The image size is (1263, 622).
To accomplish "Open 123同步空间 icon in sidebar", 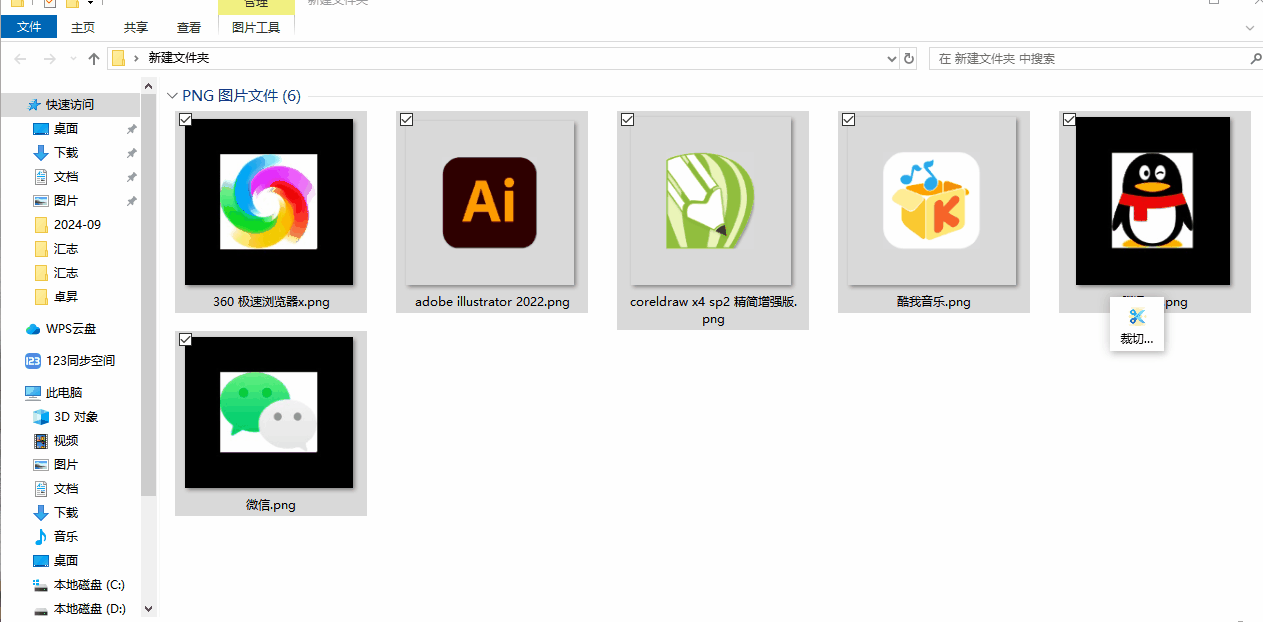I will tap(33, 361).
